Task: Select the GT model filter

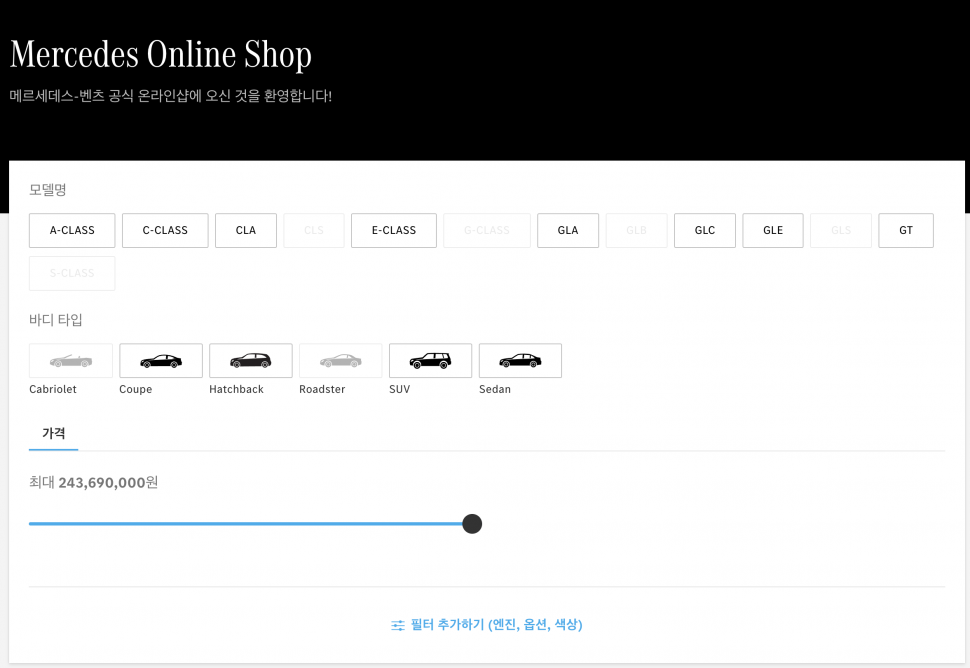Action: tap(906, 230)
